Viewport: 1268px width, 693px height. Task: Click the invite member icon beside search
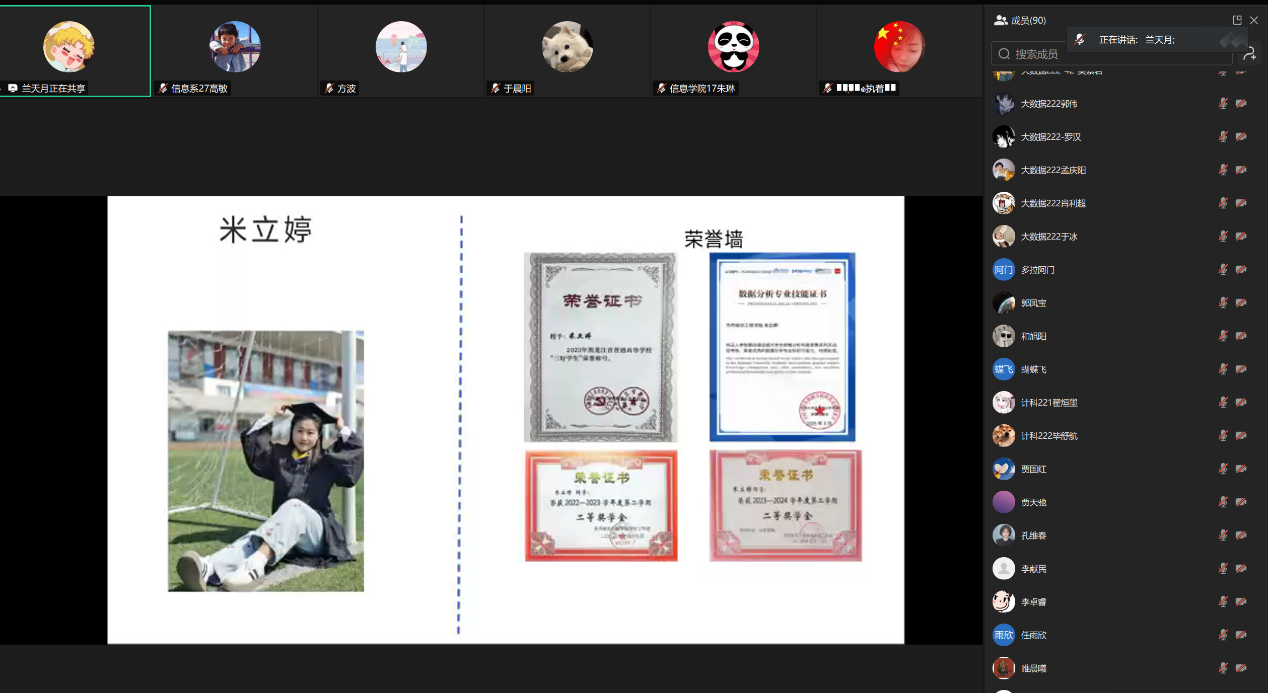1248,54
